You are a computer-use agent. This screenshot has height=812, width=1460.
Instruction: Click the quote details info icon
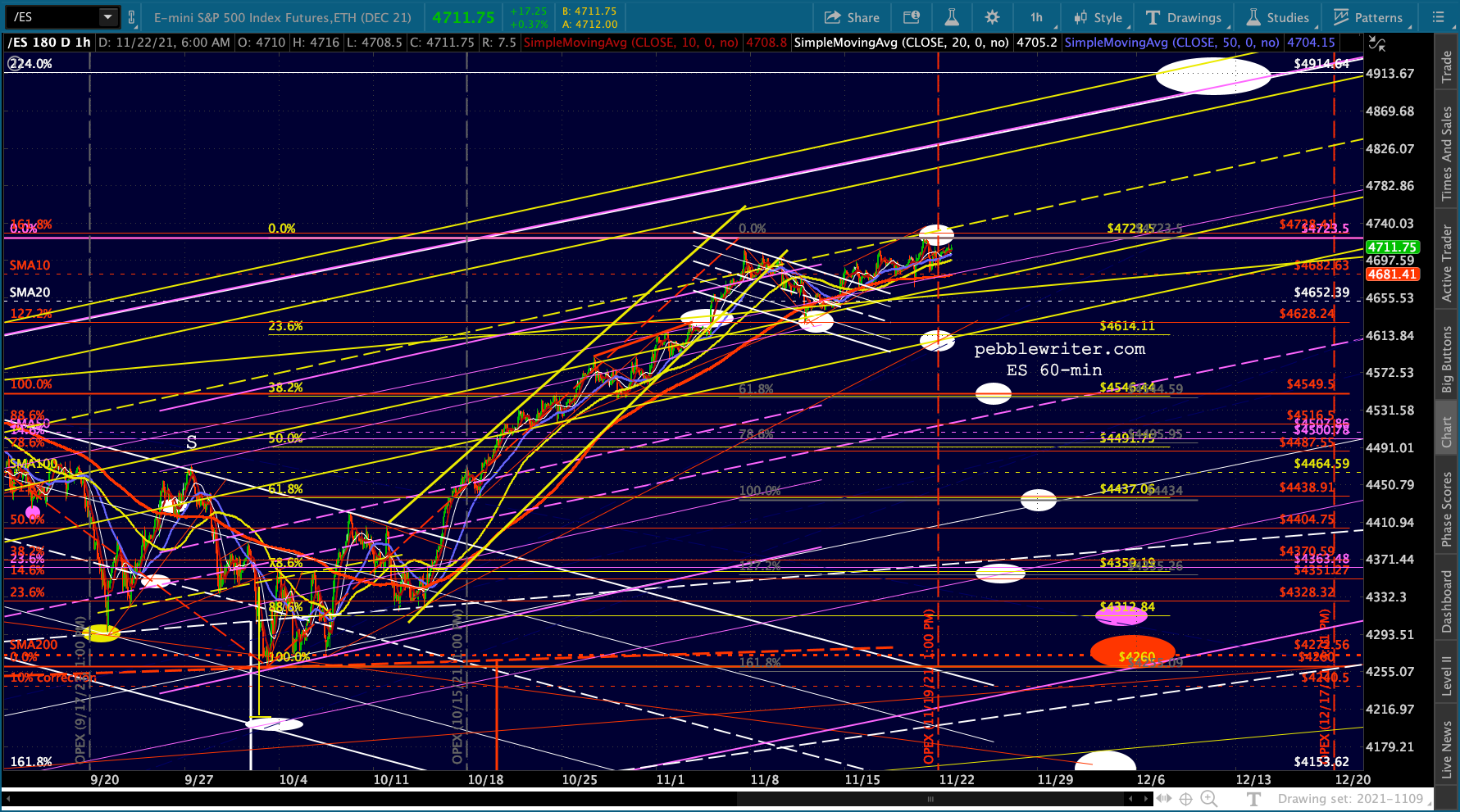pyautogui.click(x=911, y=17)
